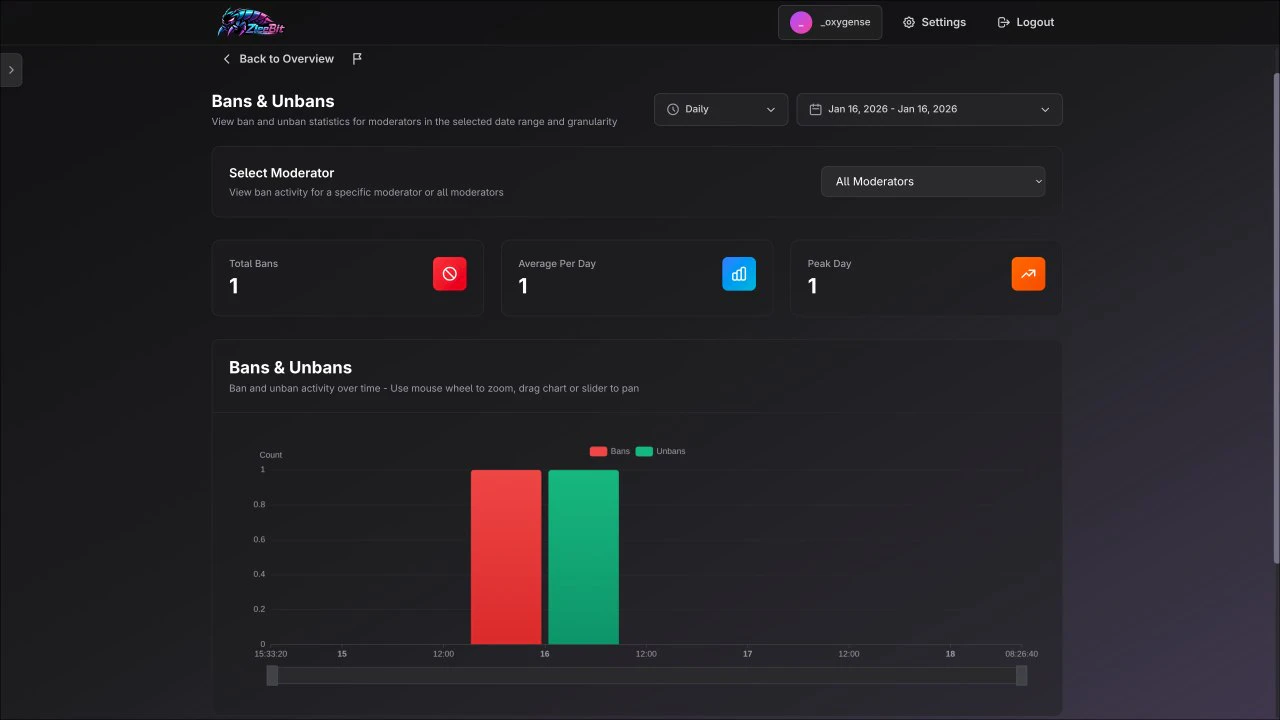The height and width of the screenshot is (720, 1280).
Task: Click the ZipBit logo in the header
Action: tap(250, 22)
